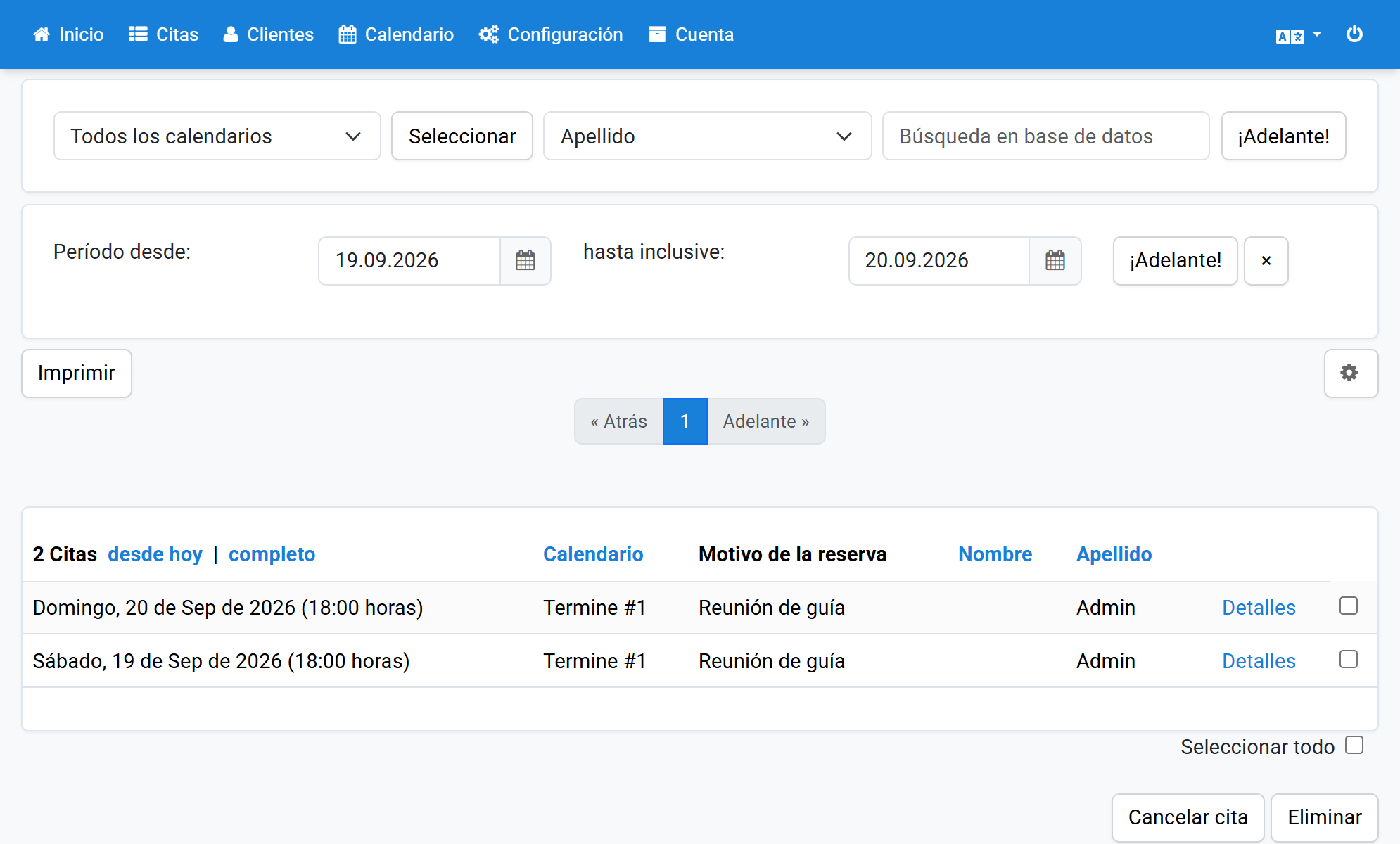Click the Cuenta archive icon
Image resolution: width=1400 pixels, height=844 pixels.
click(657, 34)
